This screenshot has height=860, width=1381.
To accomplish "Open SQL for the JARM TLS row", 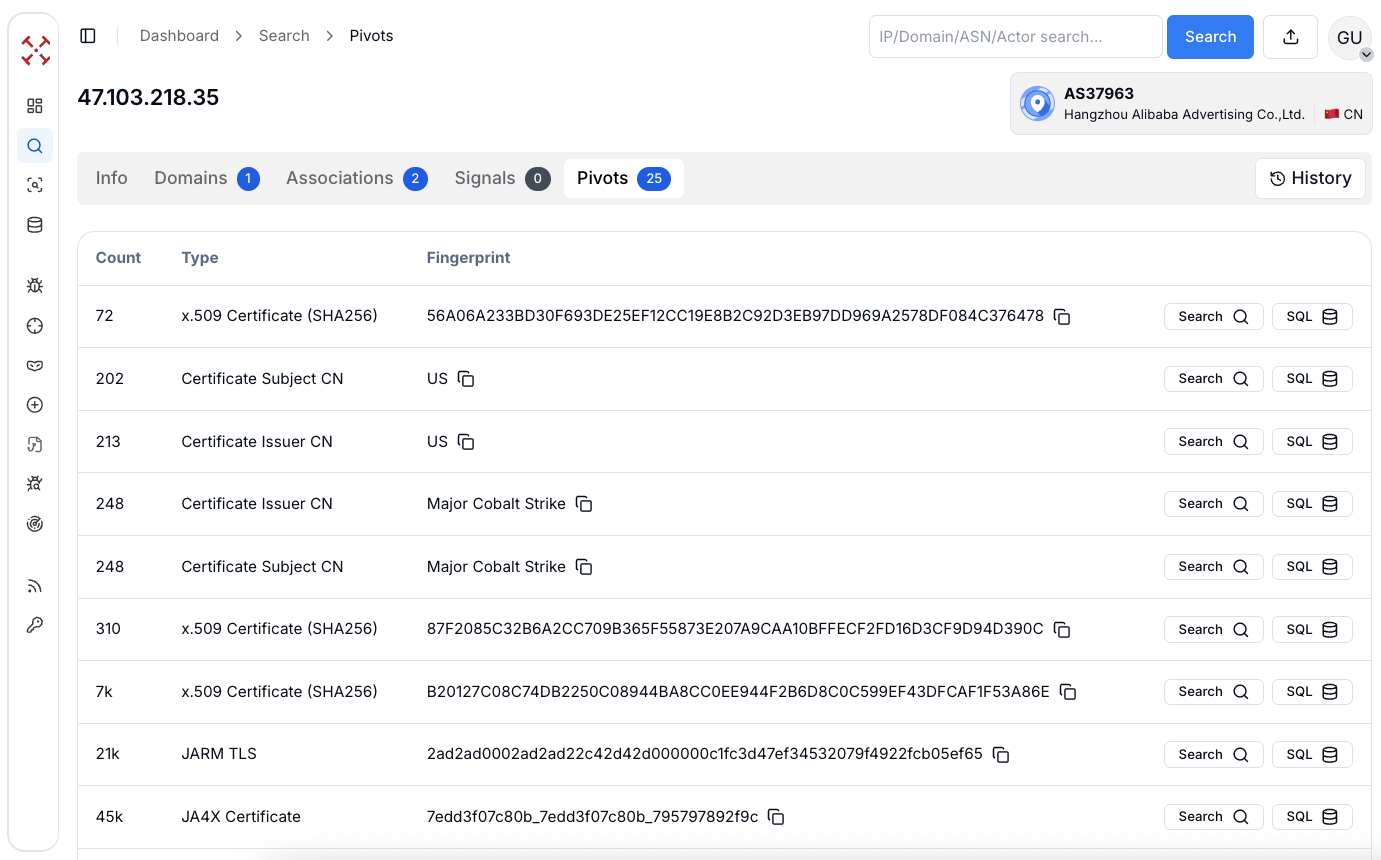I will pos(1311,755).
